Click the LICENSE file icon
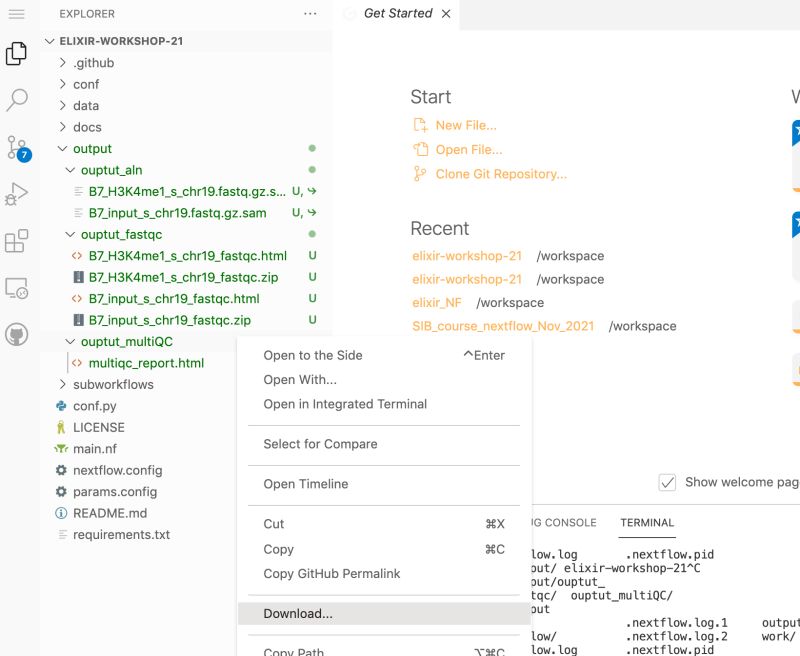This screenshot has height=656, width=800. tap(61, 427)
